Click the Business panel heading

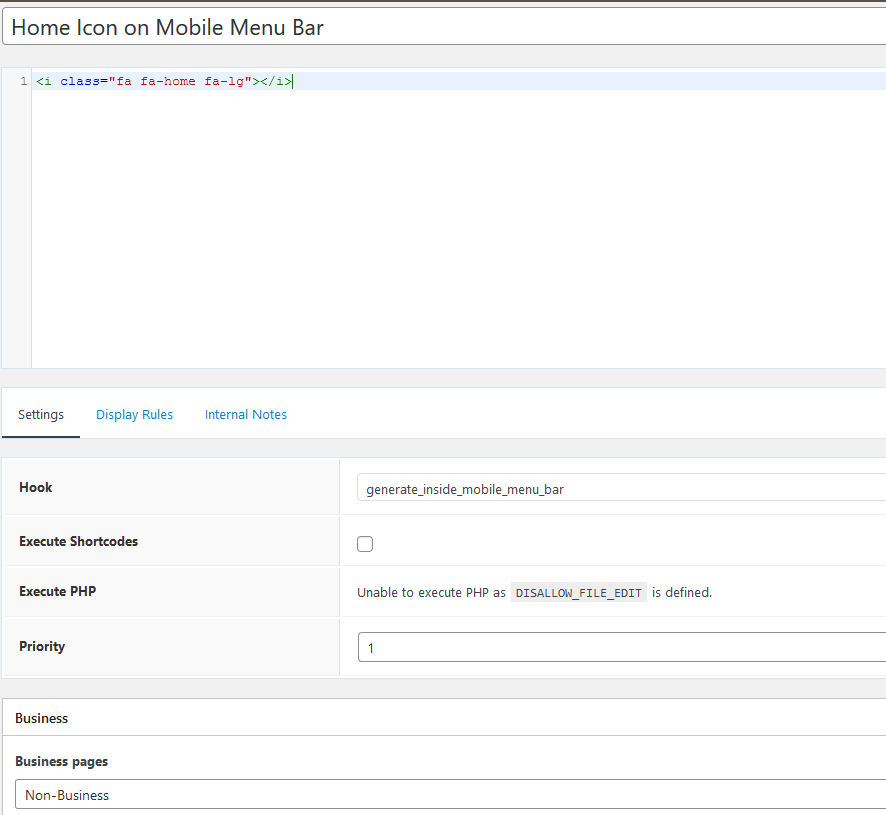click(x=41, y=718)
